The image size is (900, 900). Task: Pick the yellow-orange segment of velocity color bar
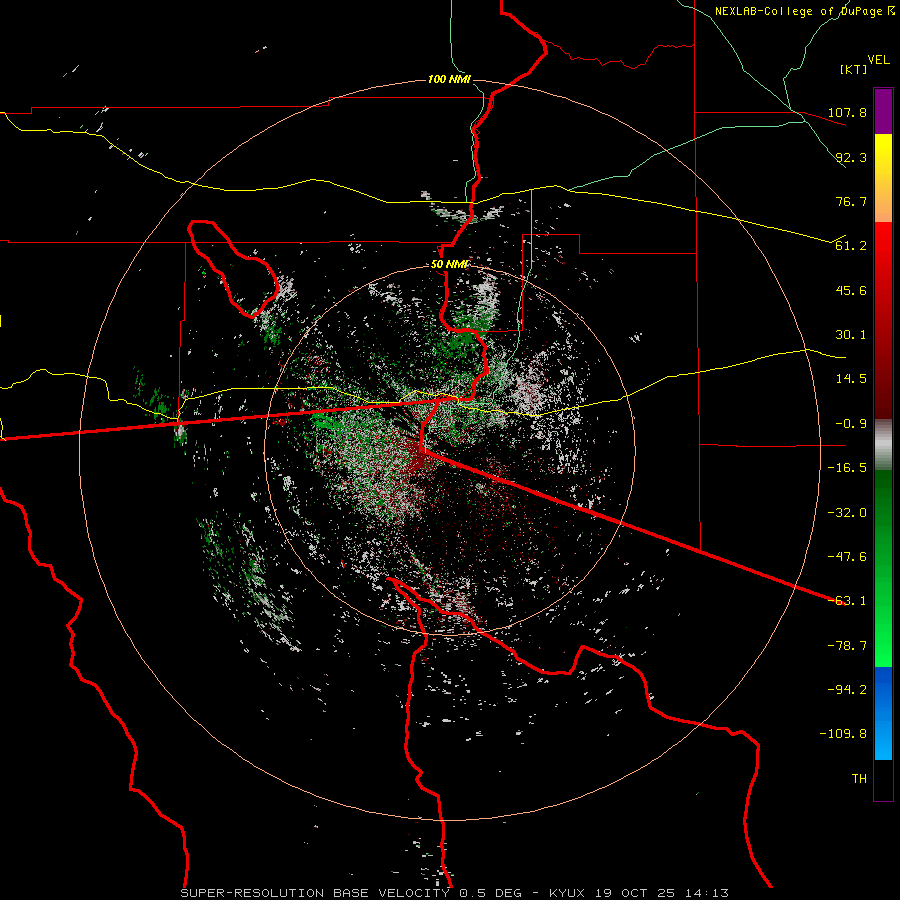point(883,178)
